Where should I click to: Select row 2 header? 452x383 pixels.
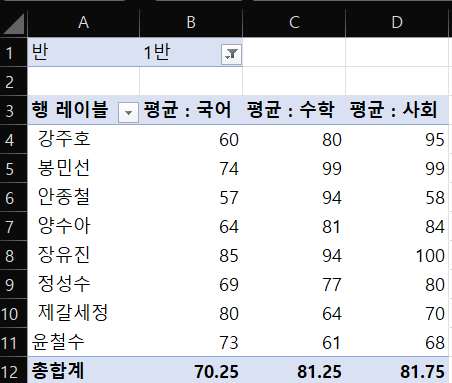[x=13, y=82]
